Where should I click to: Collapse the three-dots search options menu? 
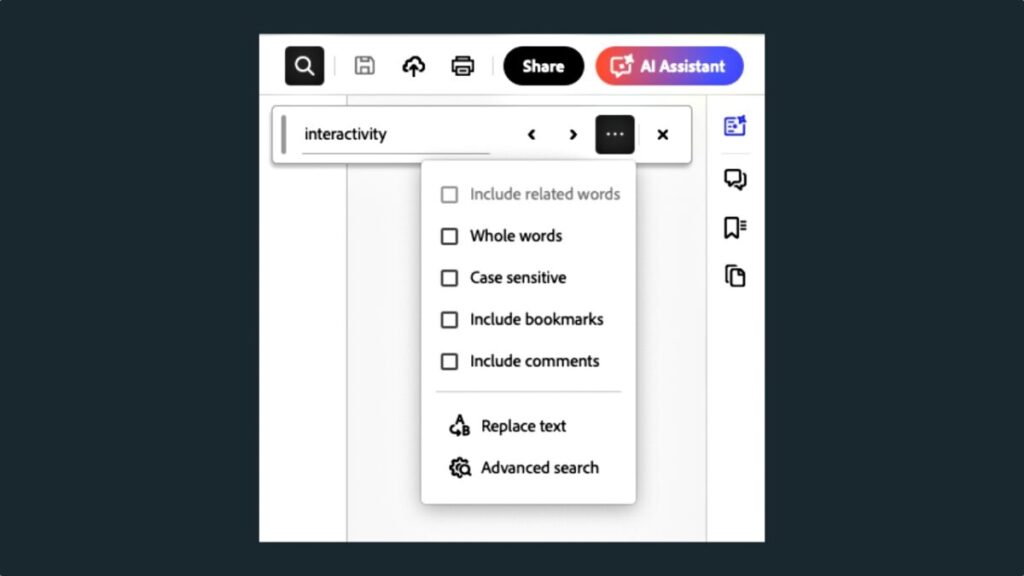pos(615,135)
